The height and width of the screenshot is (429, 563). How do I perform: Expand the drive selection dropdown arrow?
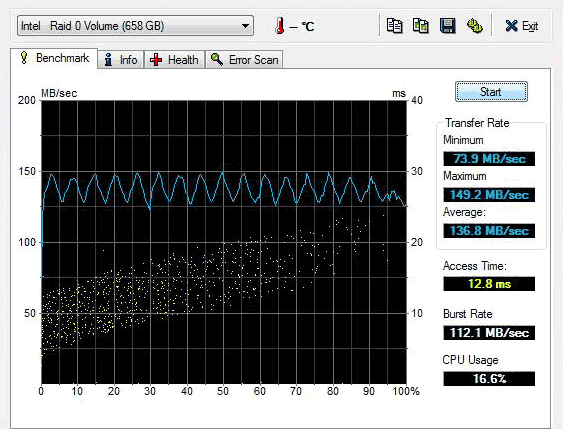[245, 26]
